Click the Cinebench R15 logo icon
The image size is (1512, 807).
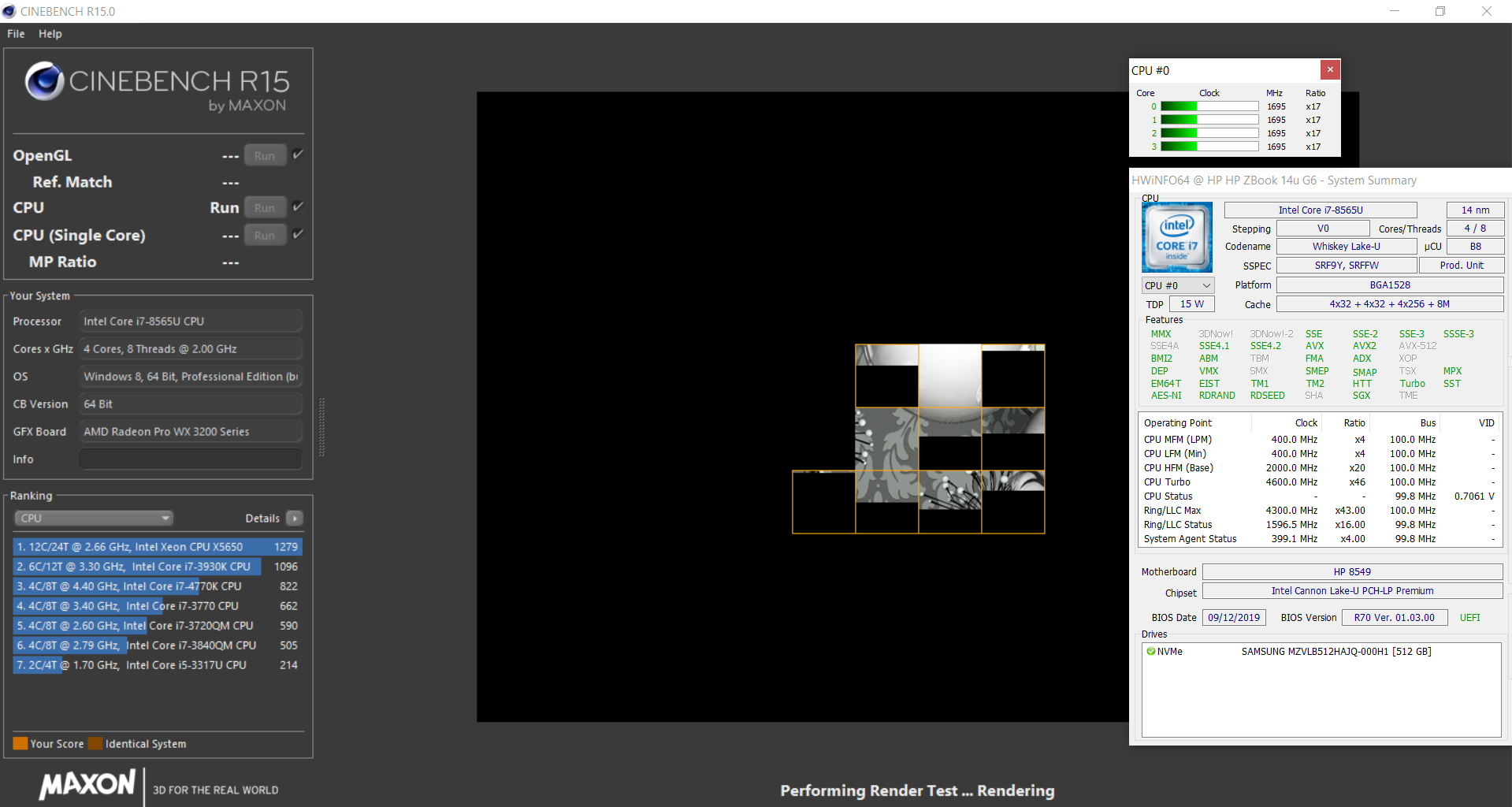[44, 80]
